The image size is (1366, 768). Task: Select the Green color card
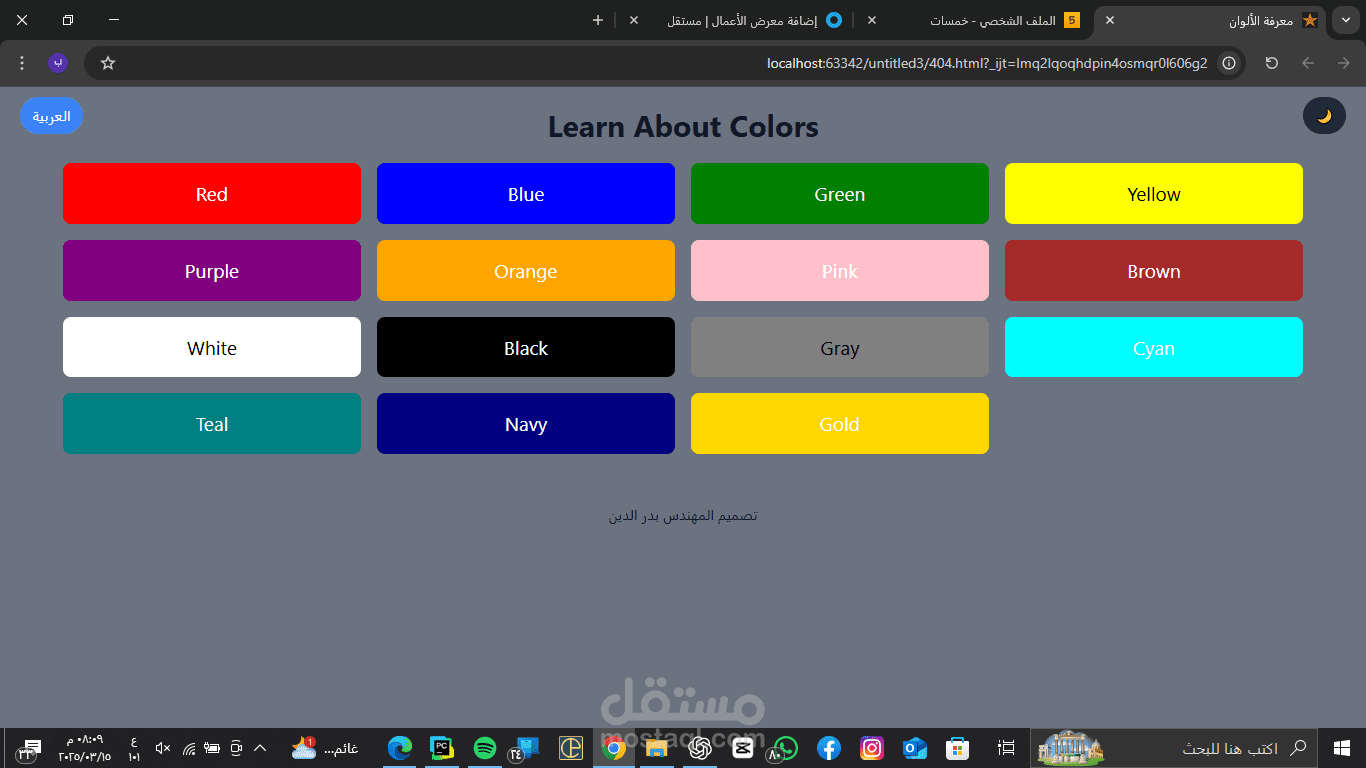click(x=840, y=194)
